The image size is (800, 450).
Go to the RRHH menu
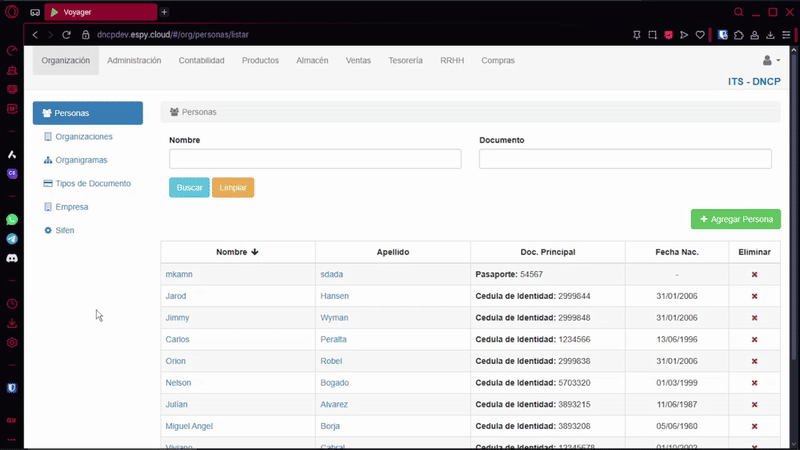(x=452, y=61)
